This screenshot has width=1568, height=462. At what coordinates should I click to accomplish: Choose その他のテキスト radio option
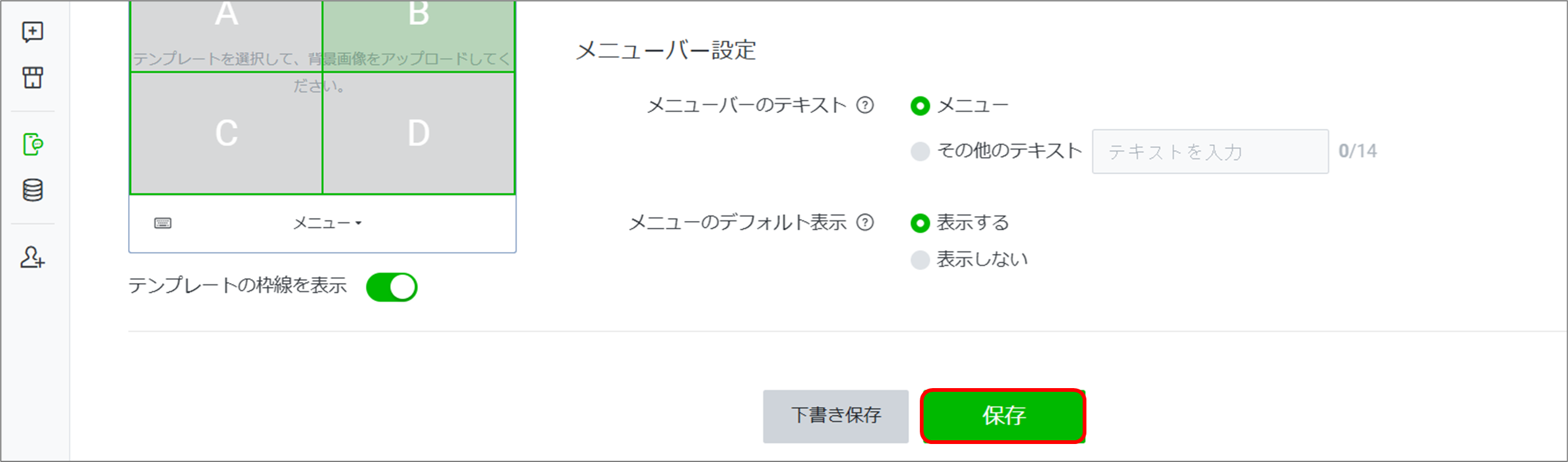coord(920,151)
